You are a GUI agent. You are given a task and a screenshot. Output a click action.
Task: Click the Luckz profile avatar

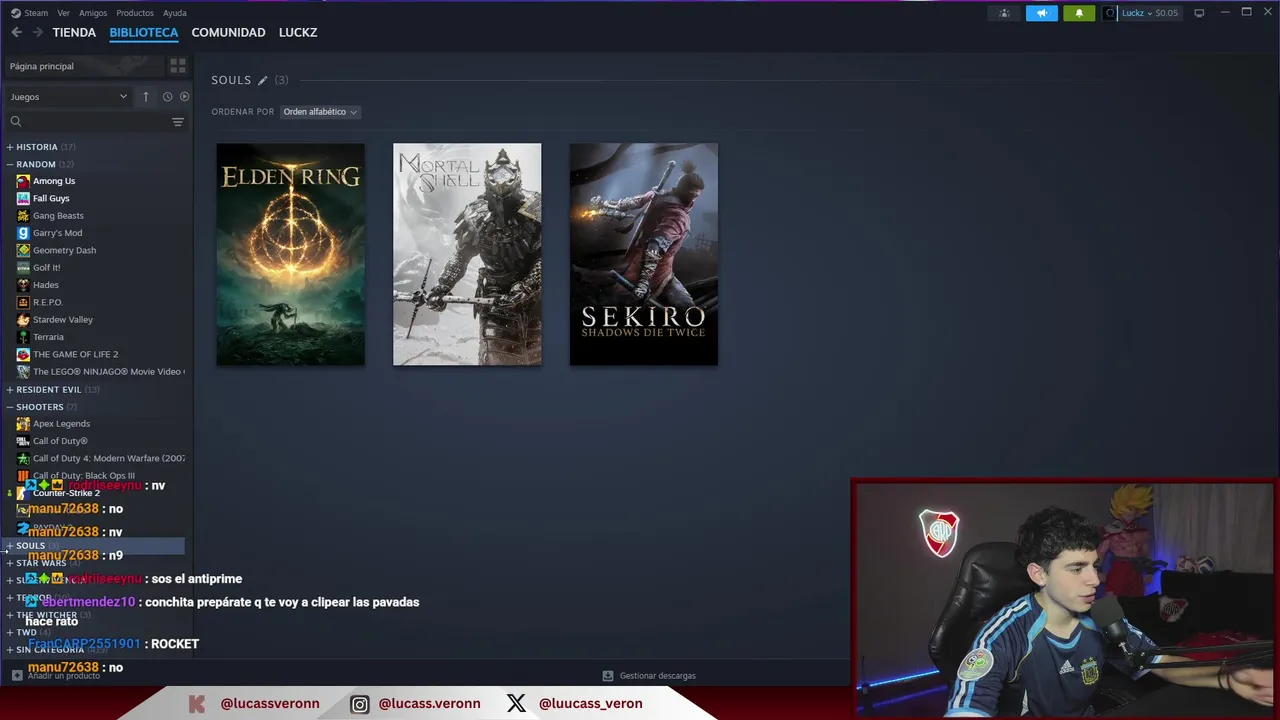[x=1110, y=13]
